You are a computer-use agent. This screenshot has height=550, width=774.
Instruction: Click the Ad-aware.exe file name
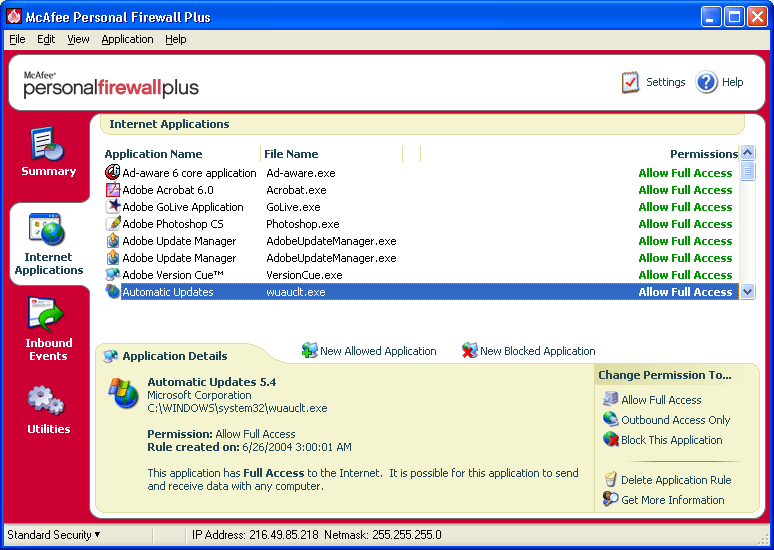pos(301,173)
